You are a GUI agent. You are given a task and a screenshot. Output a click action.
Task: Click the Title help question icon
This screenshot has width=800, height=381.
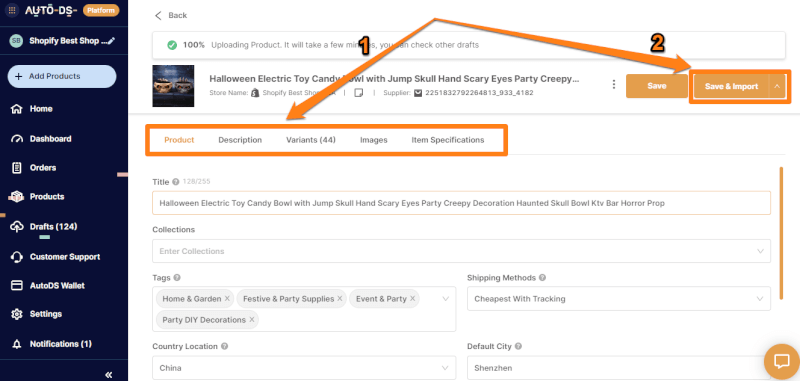point(176,182)
